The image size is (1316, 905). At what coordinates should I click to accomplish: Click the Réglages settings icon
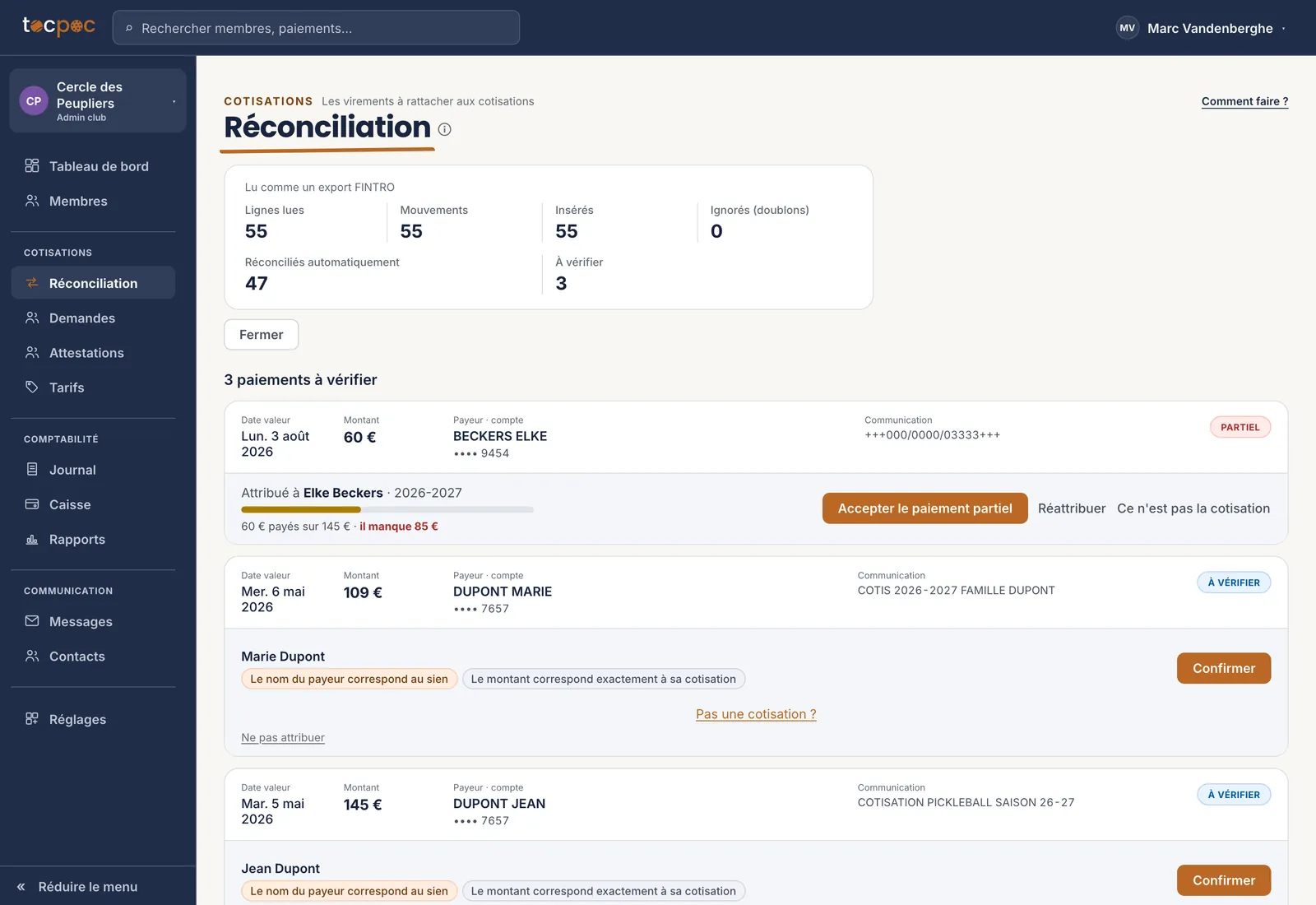(x=32, y=719)
